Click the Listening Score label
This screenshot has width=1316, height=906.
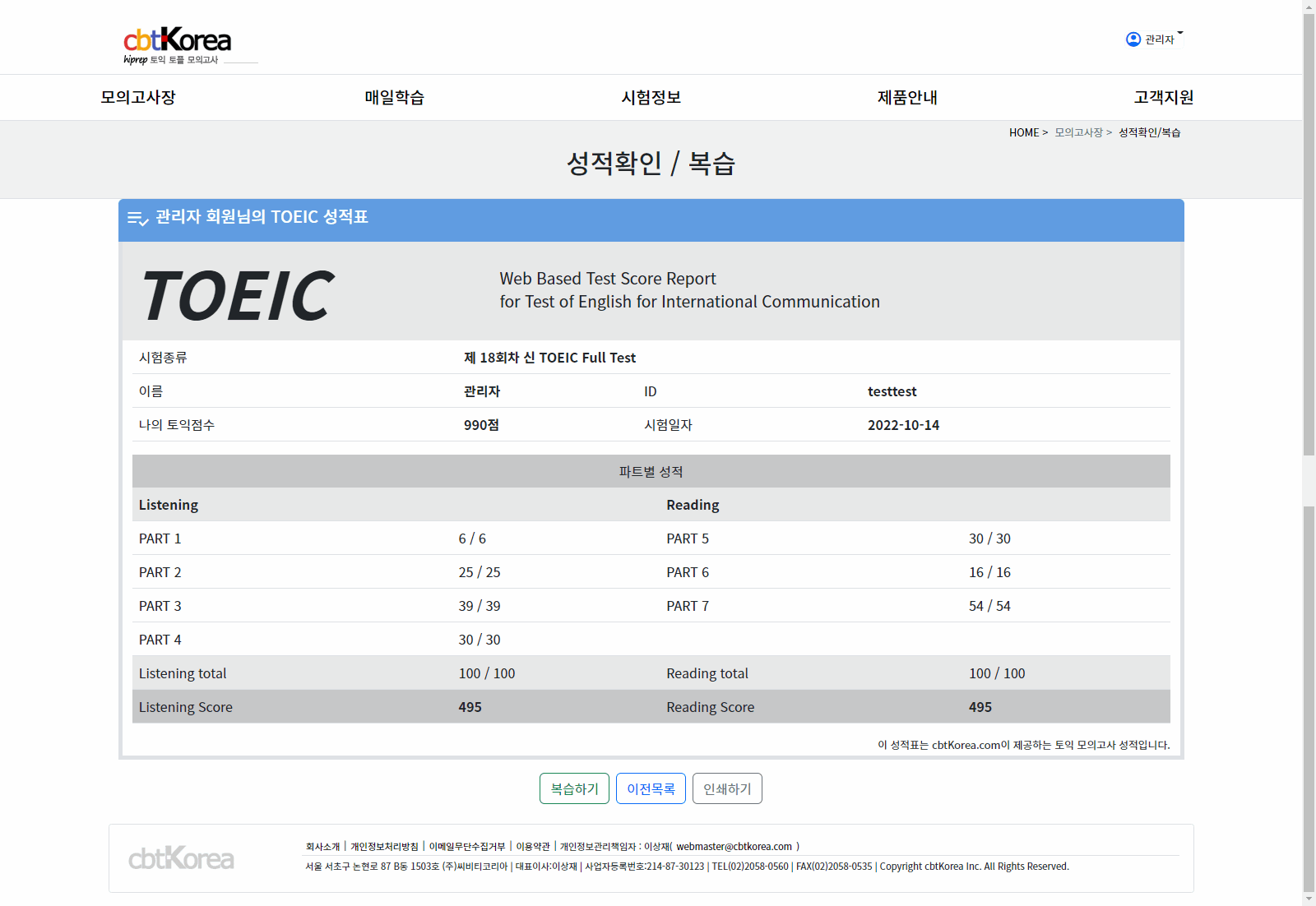coord(186,707)
